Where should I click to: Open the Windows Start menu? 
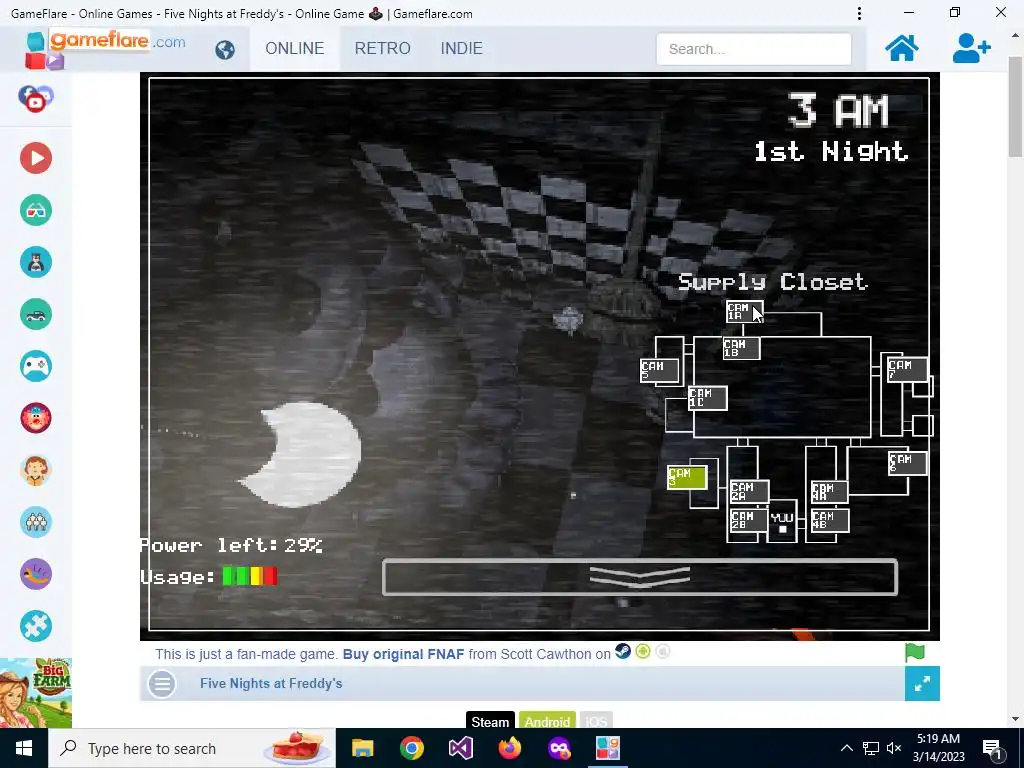24,748
